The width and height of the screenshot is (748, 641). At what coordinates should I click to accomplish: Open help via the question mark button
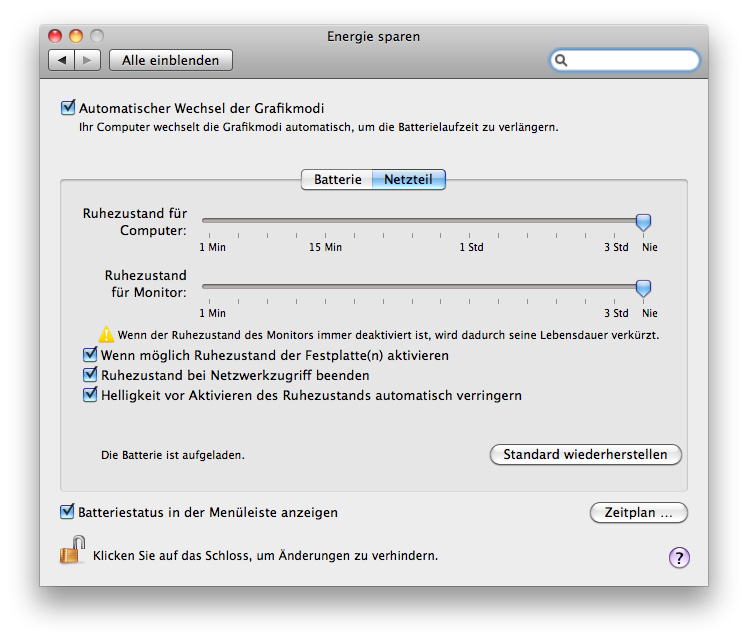679,557
